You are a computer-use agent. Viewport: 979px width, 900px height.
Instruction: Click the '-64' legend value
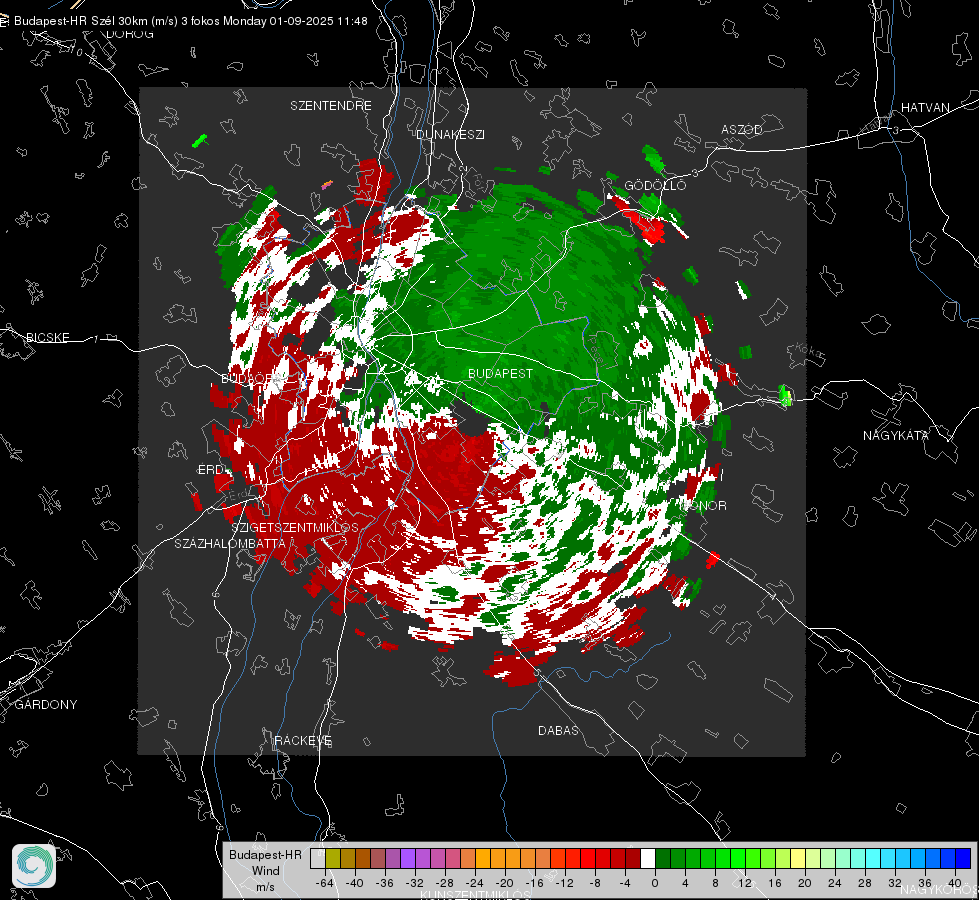[325, 883]
